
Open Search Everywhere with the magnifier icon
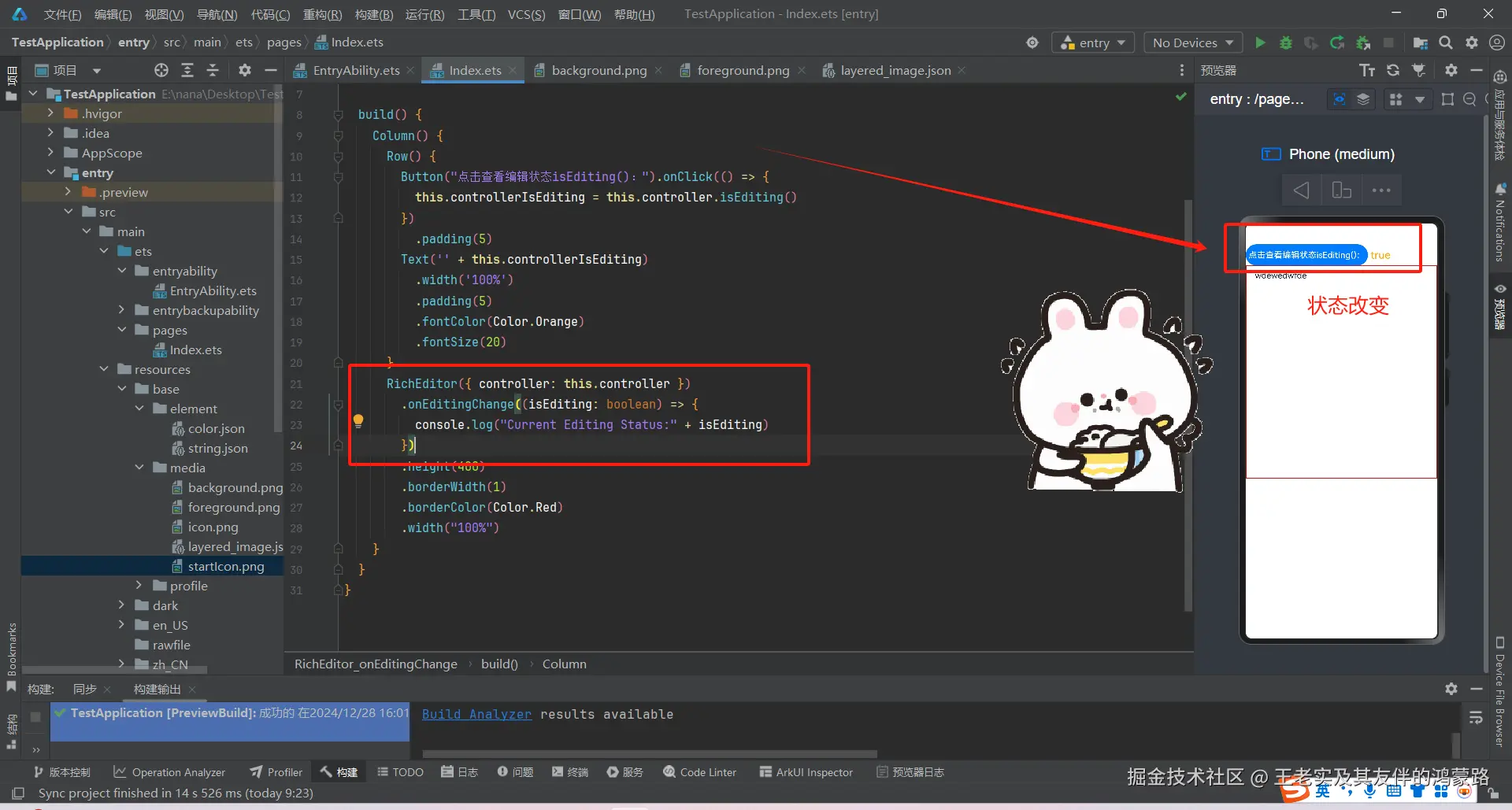click(x=1446, y=43)
